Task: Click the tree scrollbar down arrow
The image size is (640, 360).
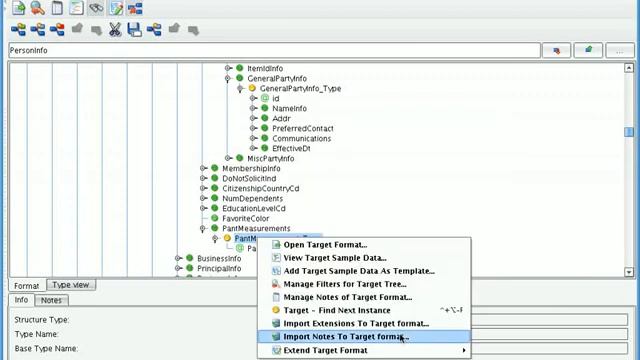Action: click(x=629, y=272)
